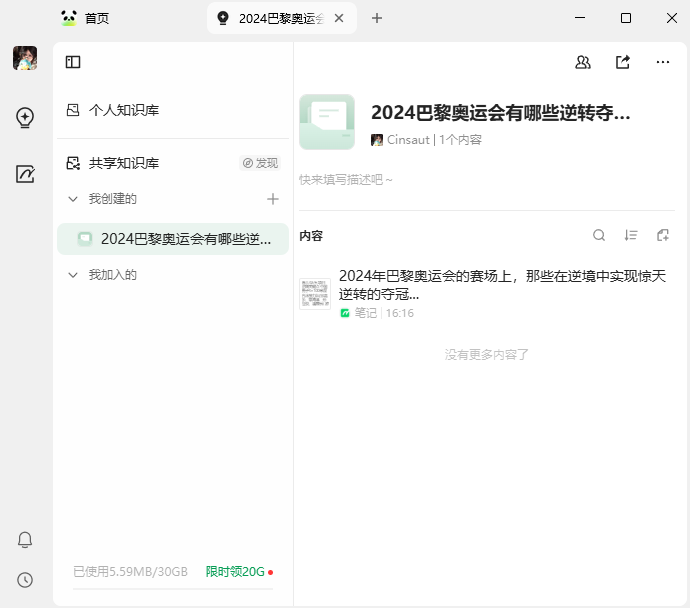This screenshot has height=608, width=690.
Task: Open a new tab with plus button
Action: pyautogui.click(x=377, y=18)
